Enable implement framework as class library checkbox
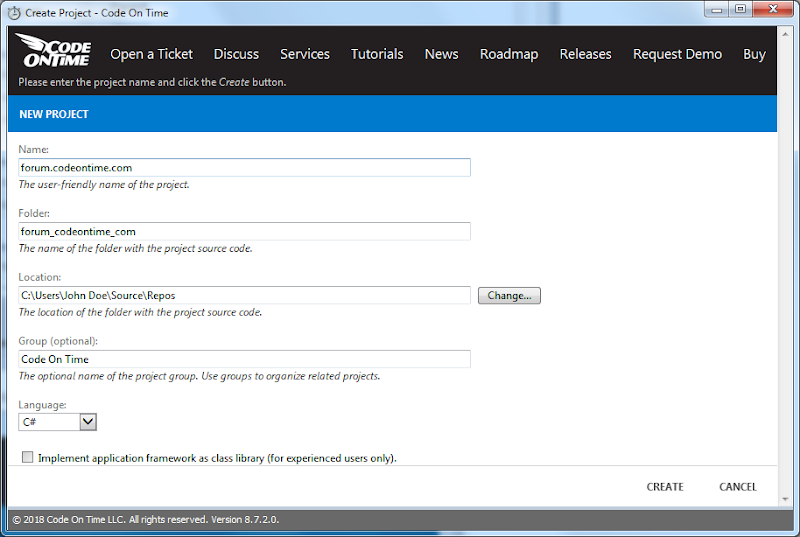The width and height of the screenshot is (800, 537). pyautogui.click(x=28, y=457)
